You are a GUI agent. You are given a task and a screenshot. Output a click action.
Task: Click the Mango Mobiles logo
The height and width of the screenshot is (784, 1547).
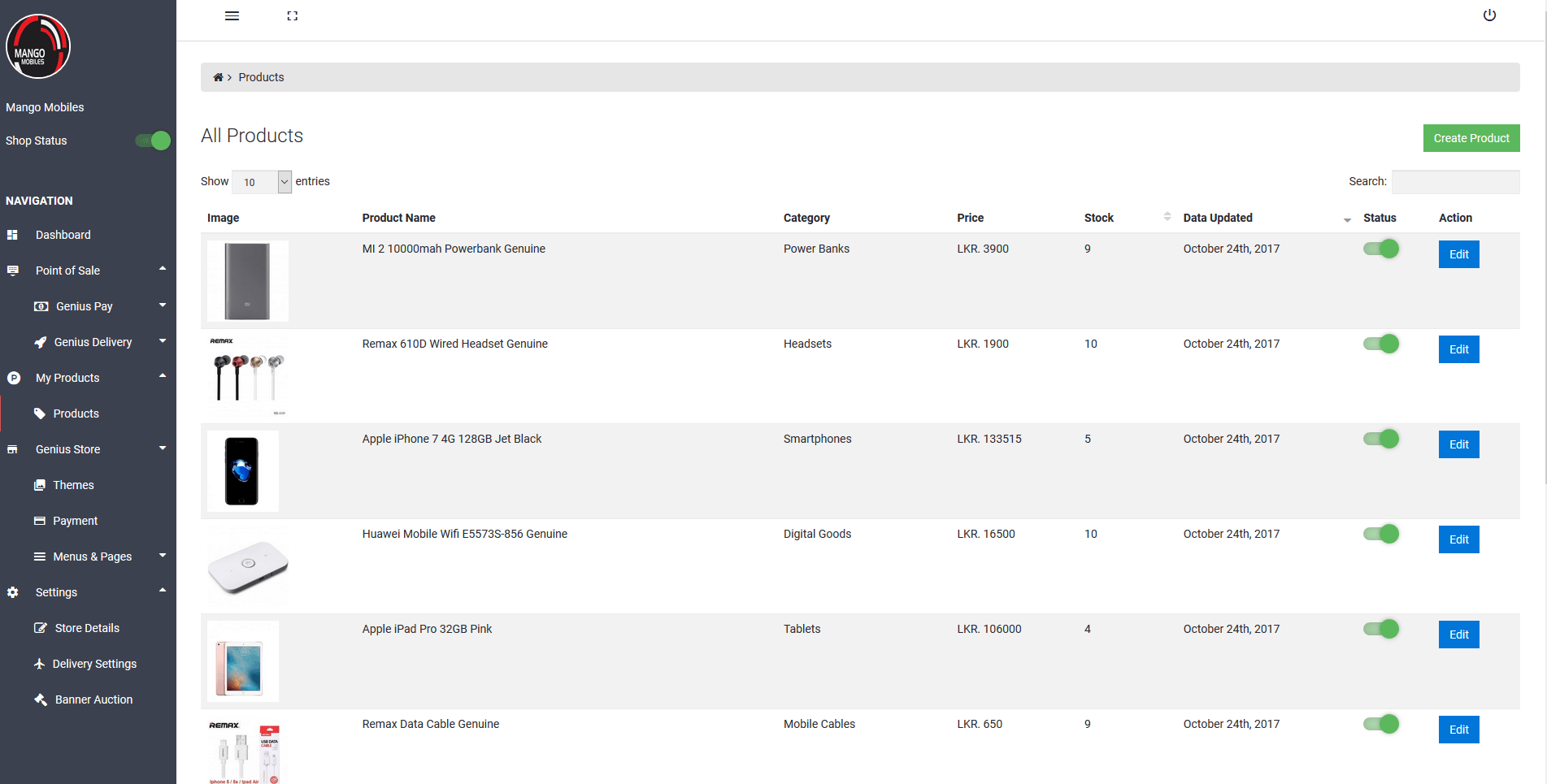pyautogui.click(x=38, y=46)
